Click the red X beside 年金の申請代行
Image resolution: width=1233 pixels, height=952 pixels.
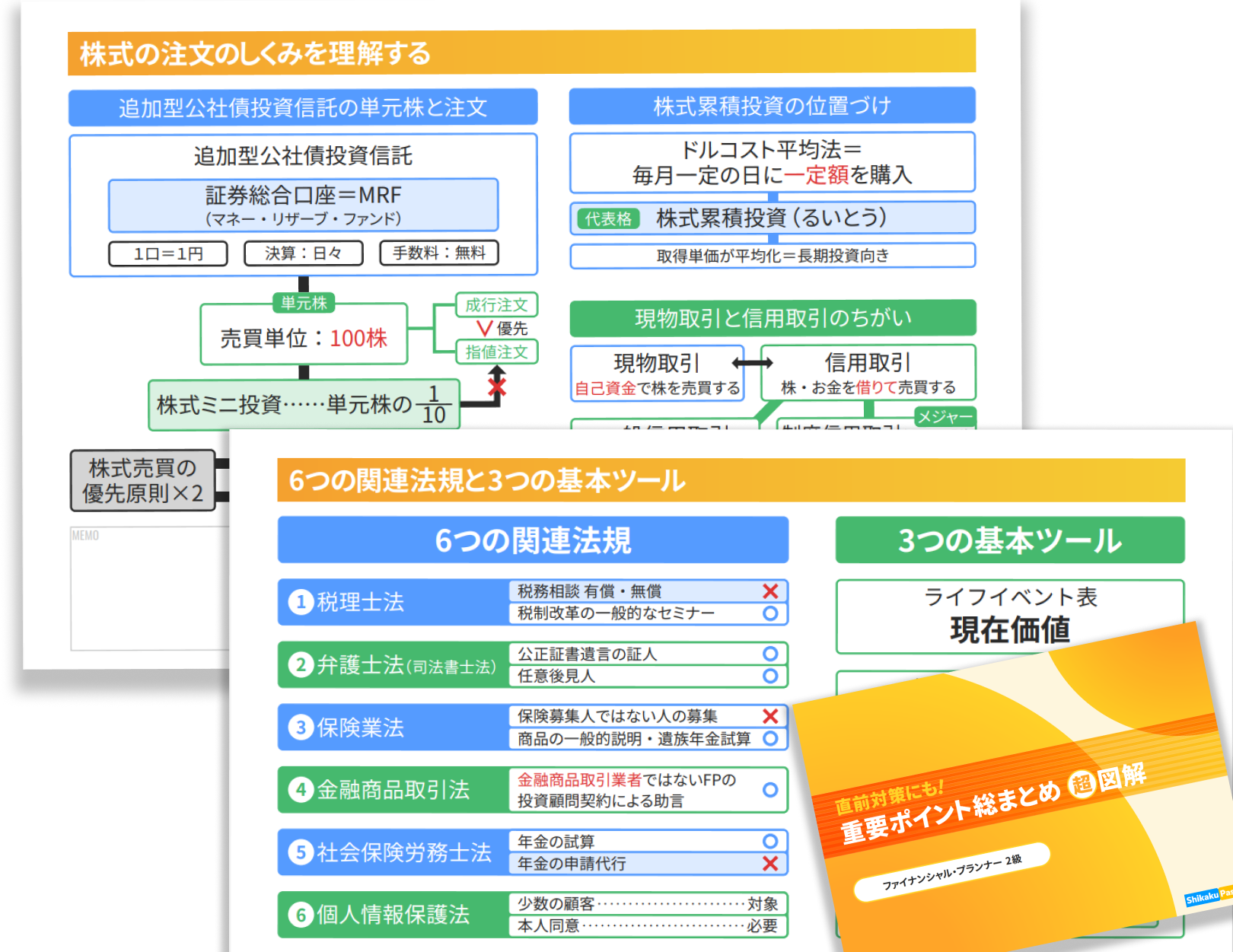point(770,864)
